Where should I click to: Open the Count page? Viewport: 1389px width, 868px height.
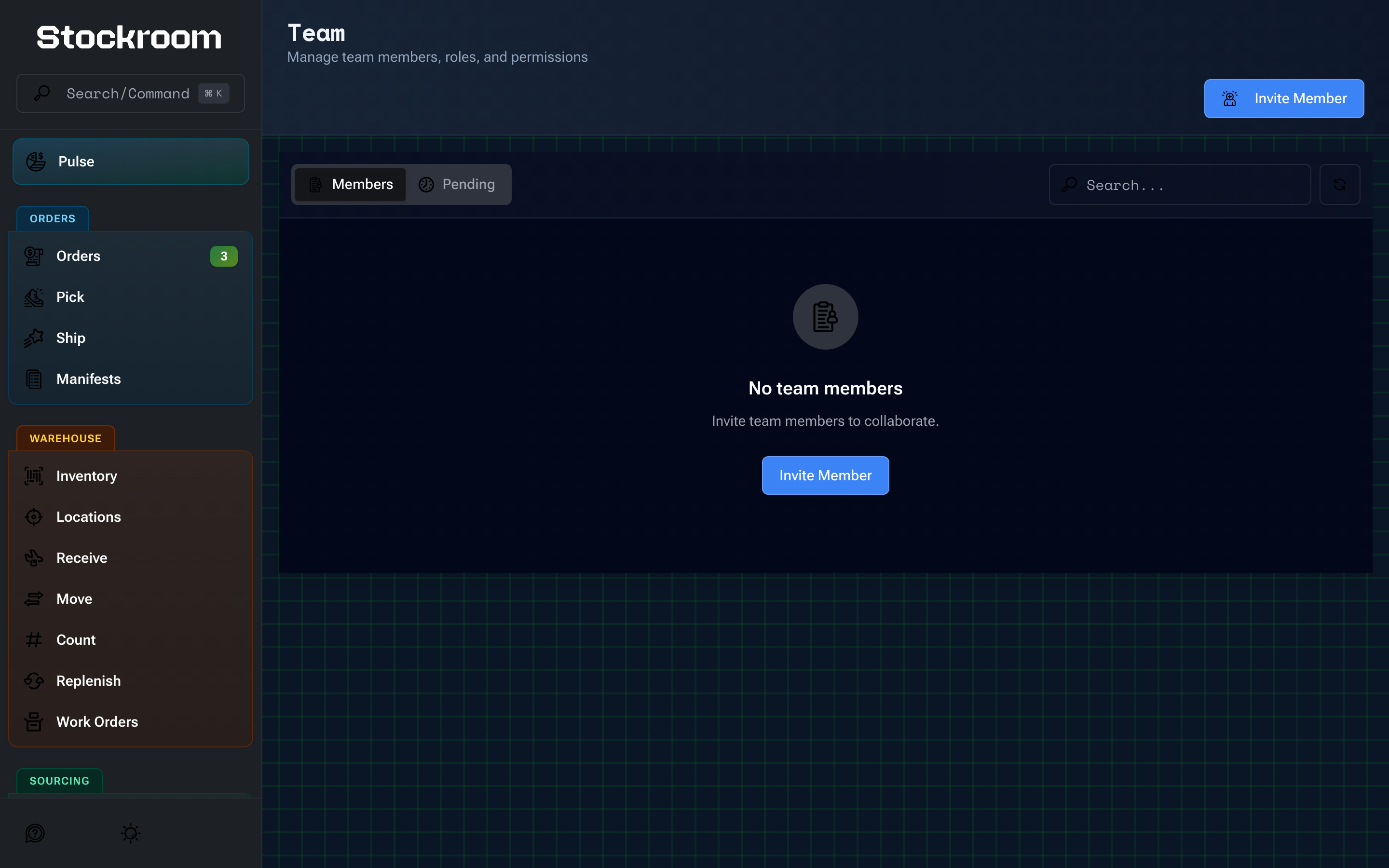pyautogui.click(x=131, y=639)
